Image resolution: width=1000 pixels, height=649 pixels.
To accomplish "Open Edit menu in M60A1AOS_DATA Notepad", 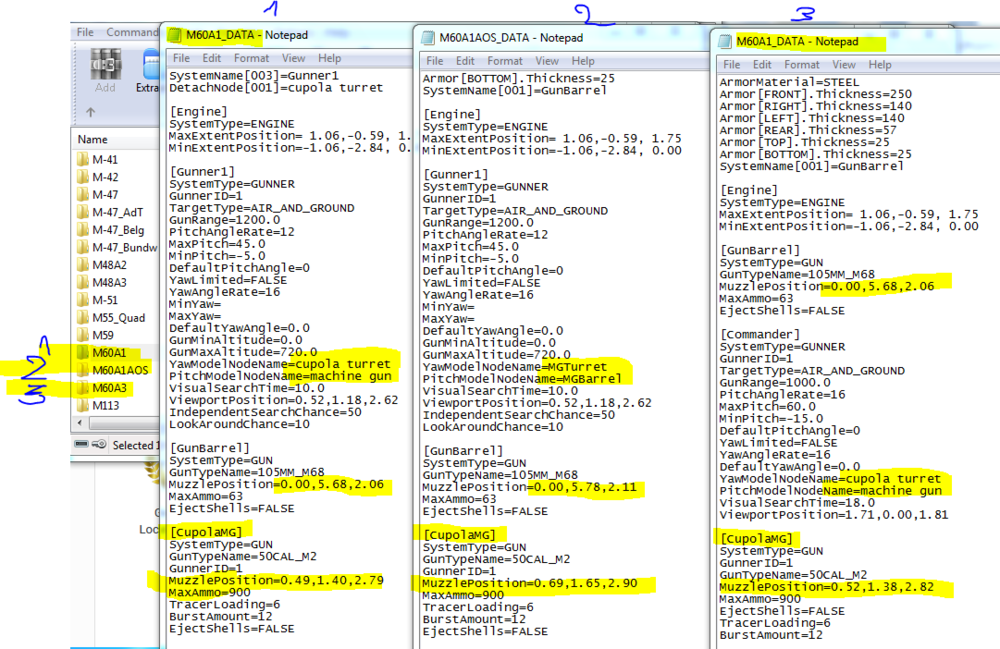I will tap(465, 61).
